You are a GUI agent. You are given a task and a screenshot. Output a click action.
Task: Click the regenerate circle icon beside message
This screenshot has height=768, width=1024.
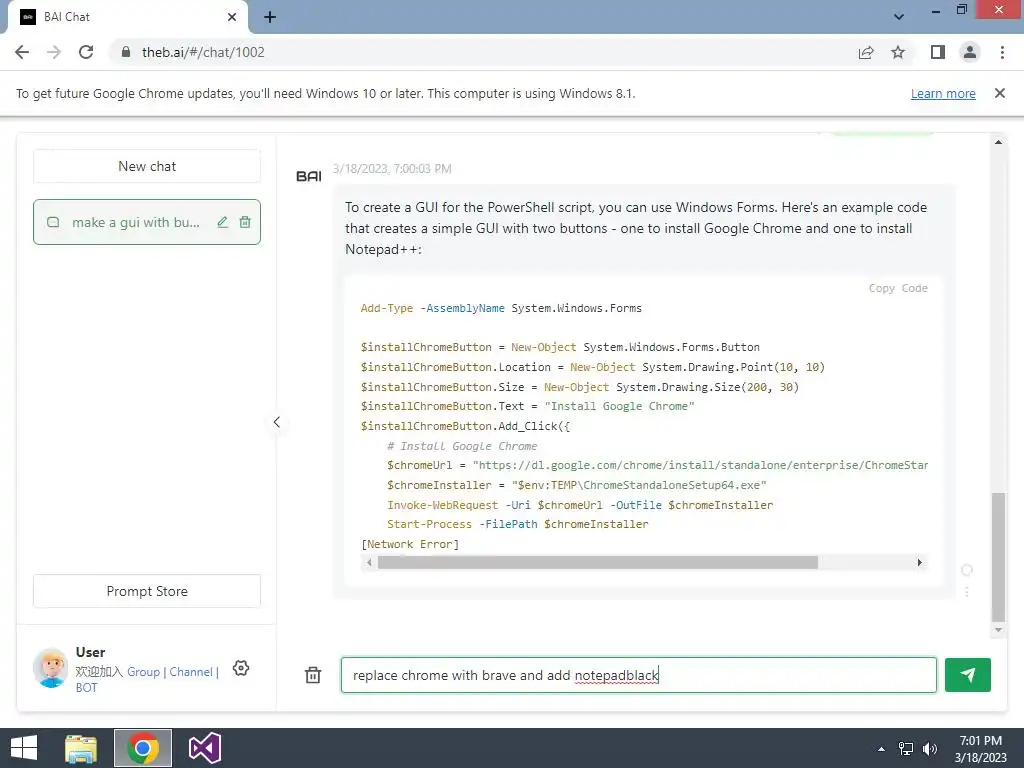tap(967, 570)
